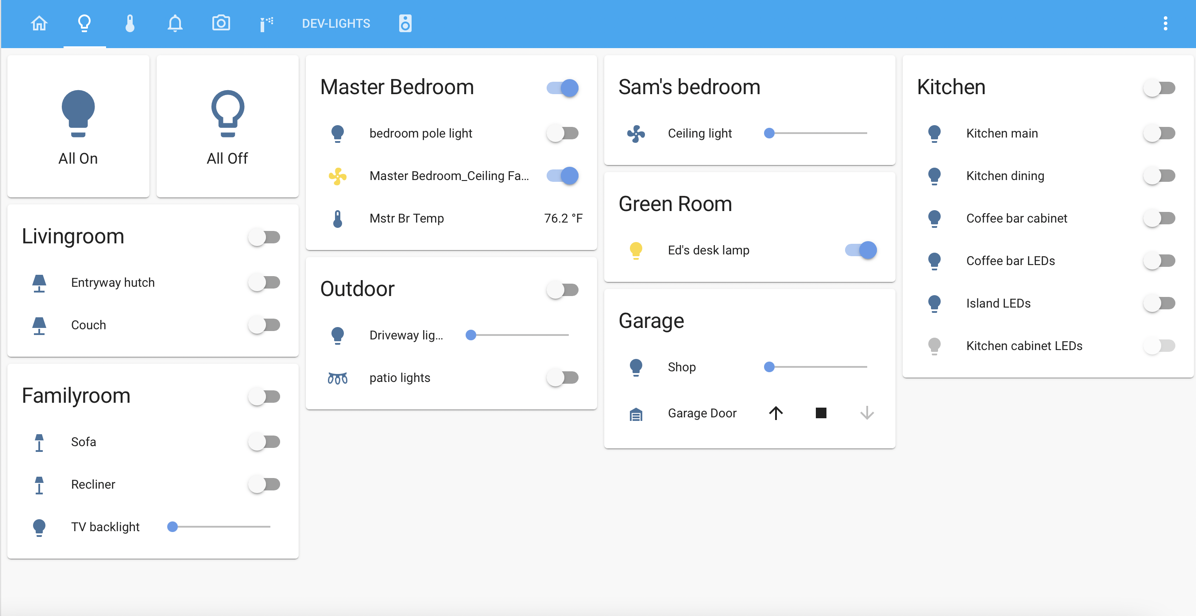Viewport: 1196px width, 616px height.
Task: Open the speaker media tab icon
Action: point(405,23)
